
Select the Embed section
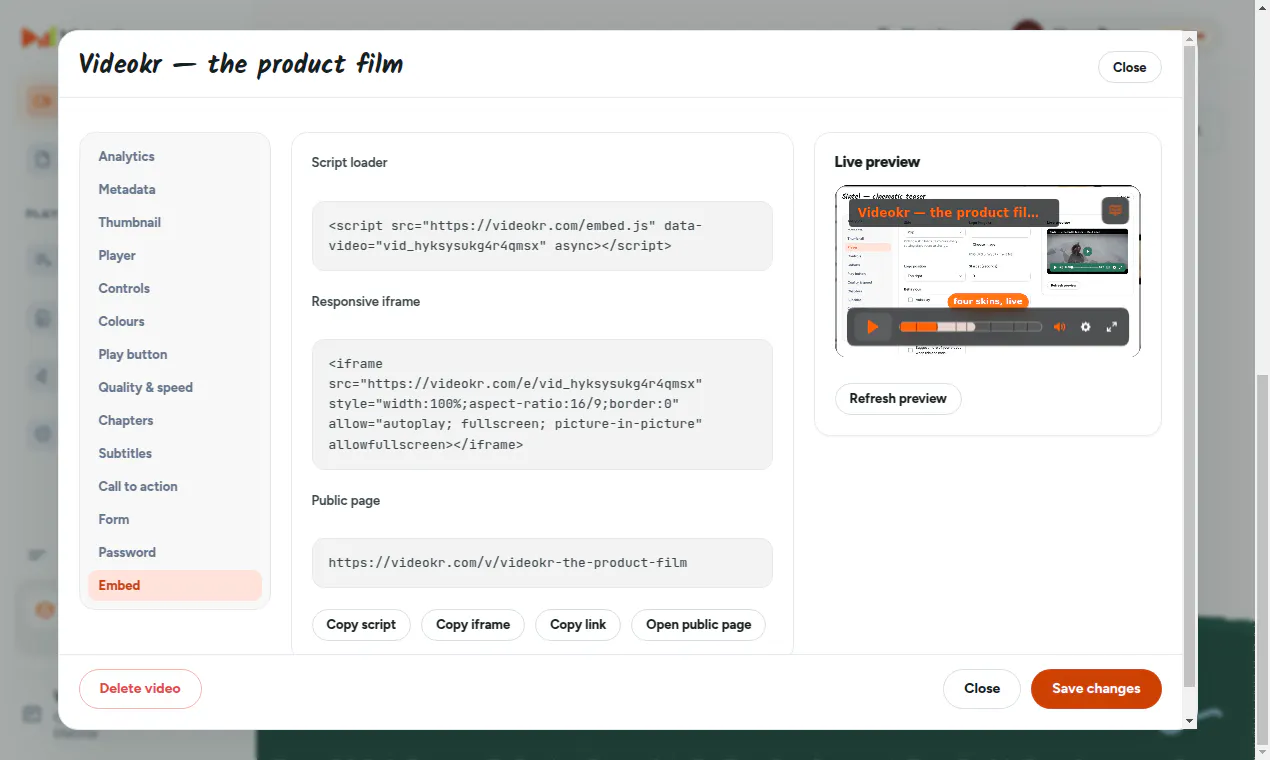pos(175,585)
